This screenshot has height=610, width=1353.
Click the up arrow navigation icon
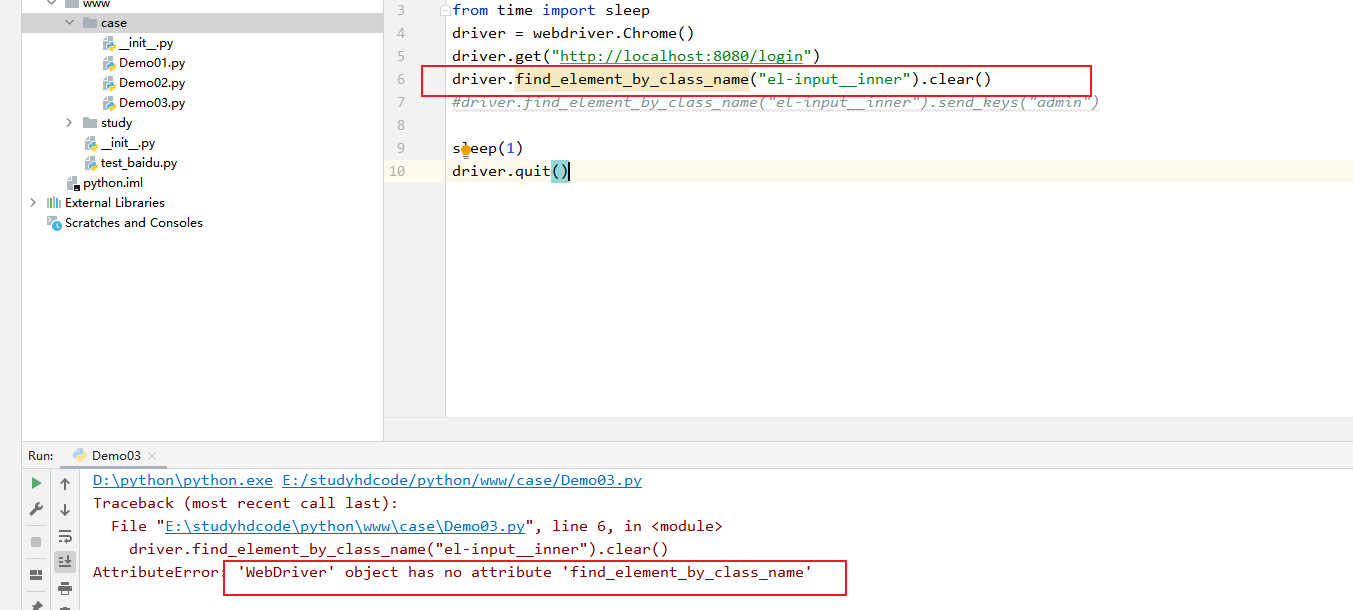coord(64,483)
